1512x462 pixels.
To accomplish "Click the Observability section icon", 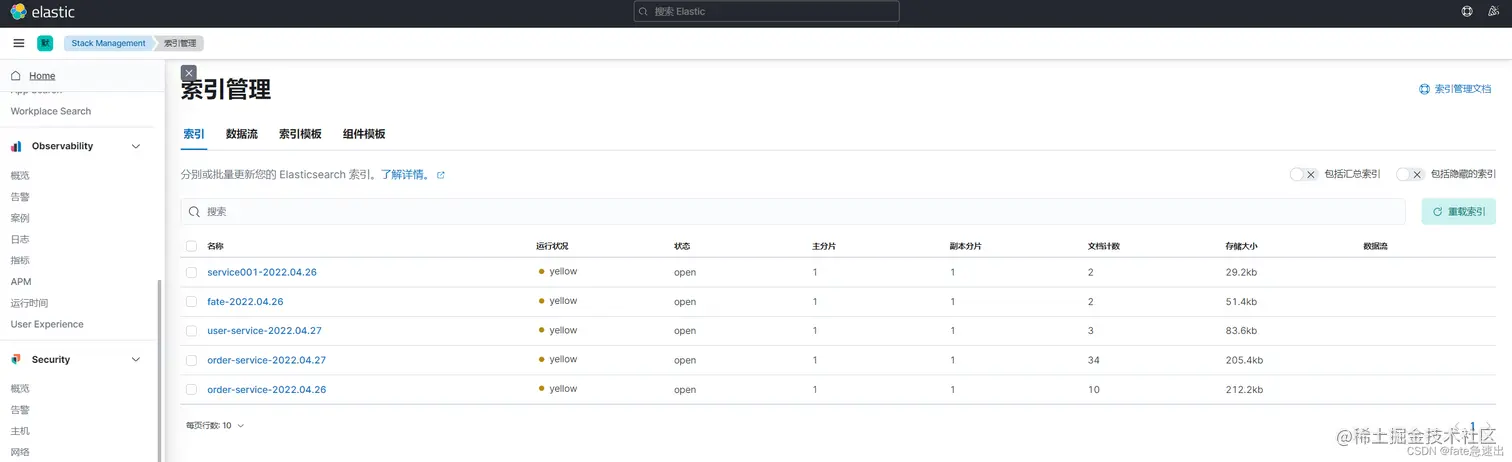I will point(16,146).
